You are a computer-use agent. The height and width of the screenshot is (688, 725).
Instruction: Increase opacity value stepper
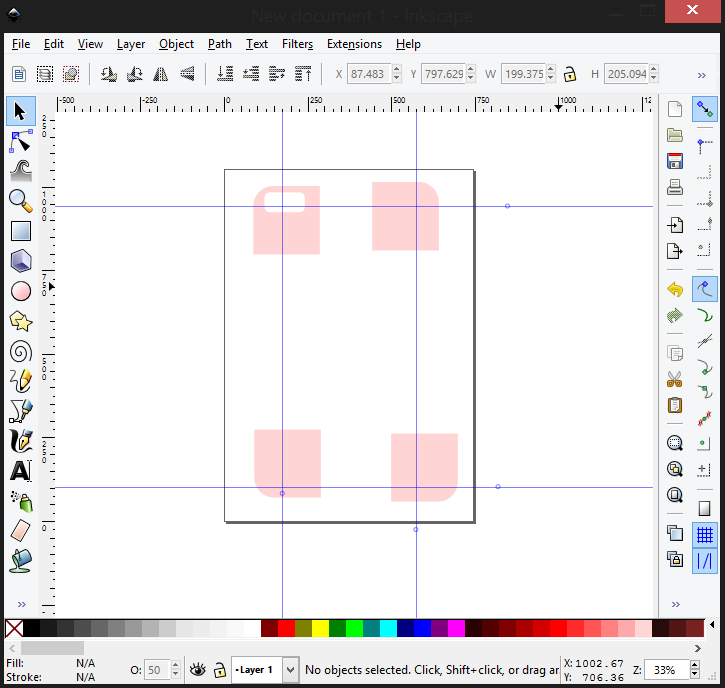(x=175, y=665)
